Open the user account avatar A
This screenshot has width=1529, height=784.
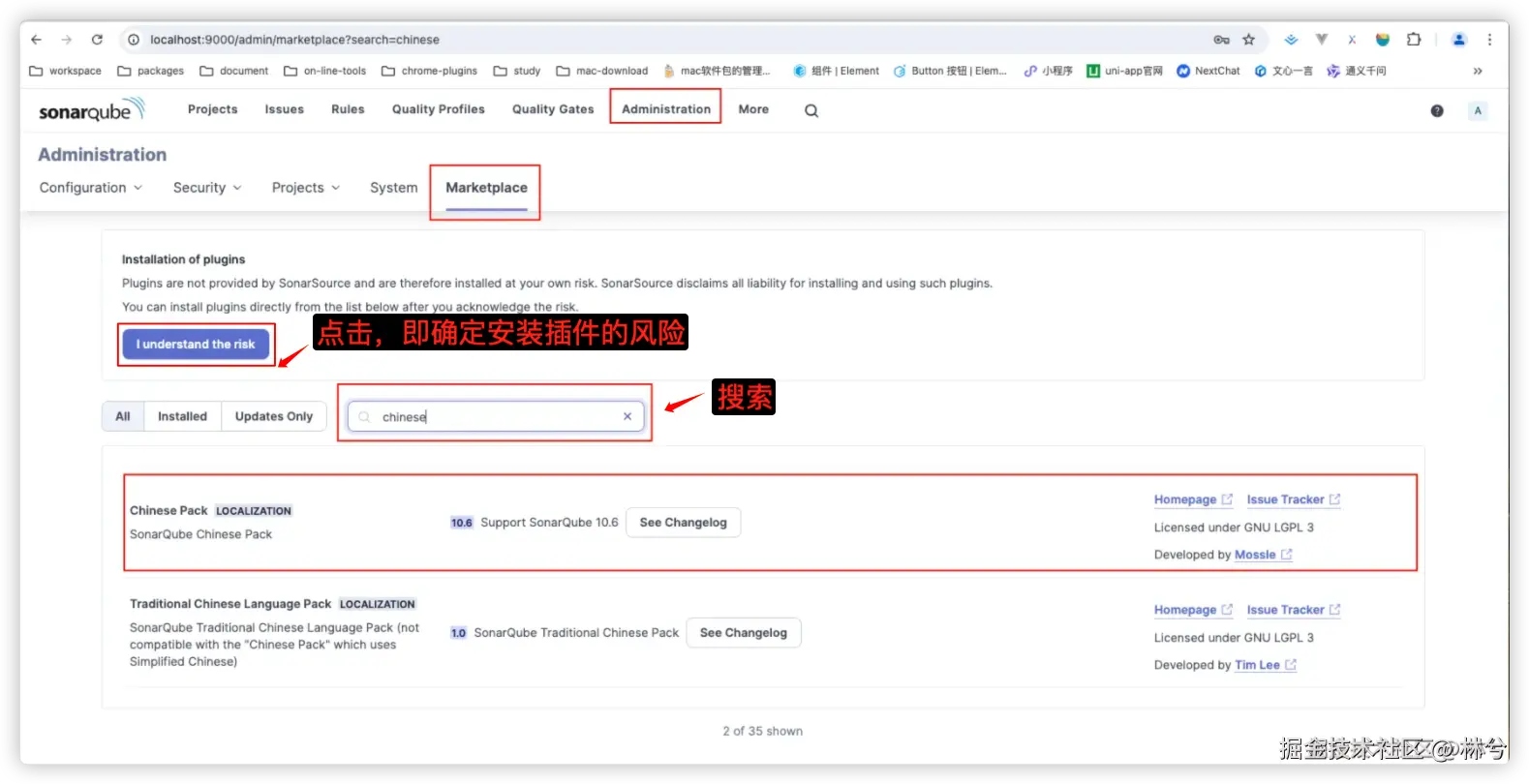tap(1478, 110)
